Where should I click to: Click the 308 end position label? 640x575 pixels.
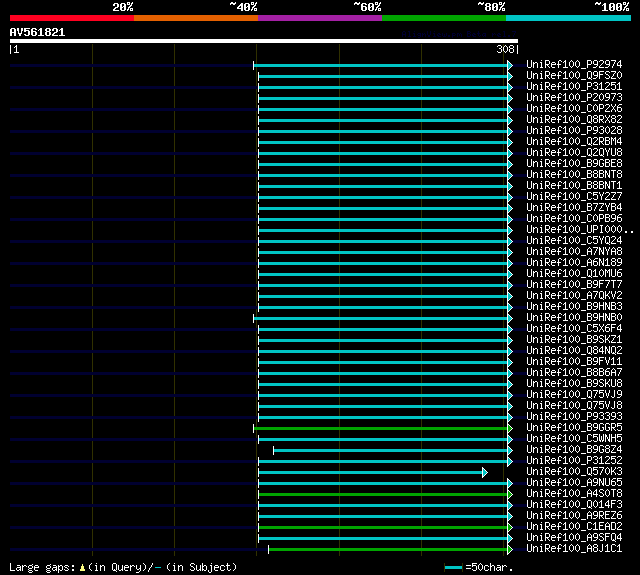[x=505, y=49]
